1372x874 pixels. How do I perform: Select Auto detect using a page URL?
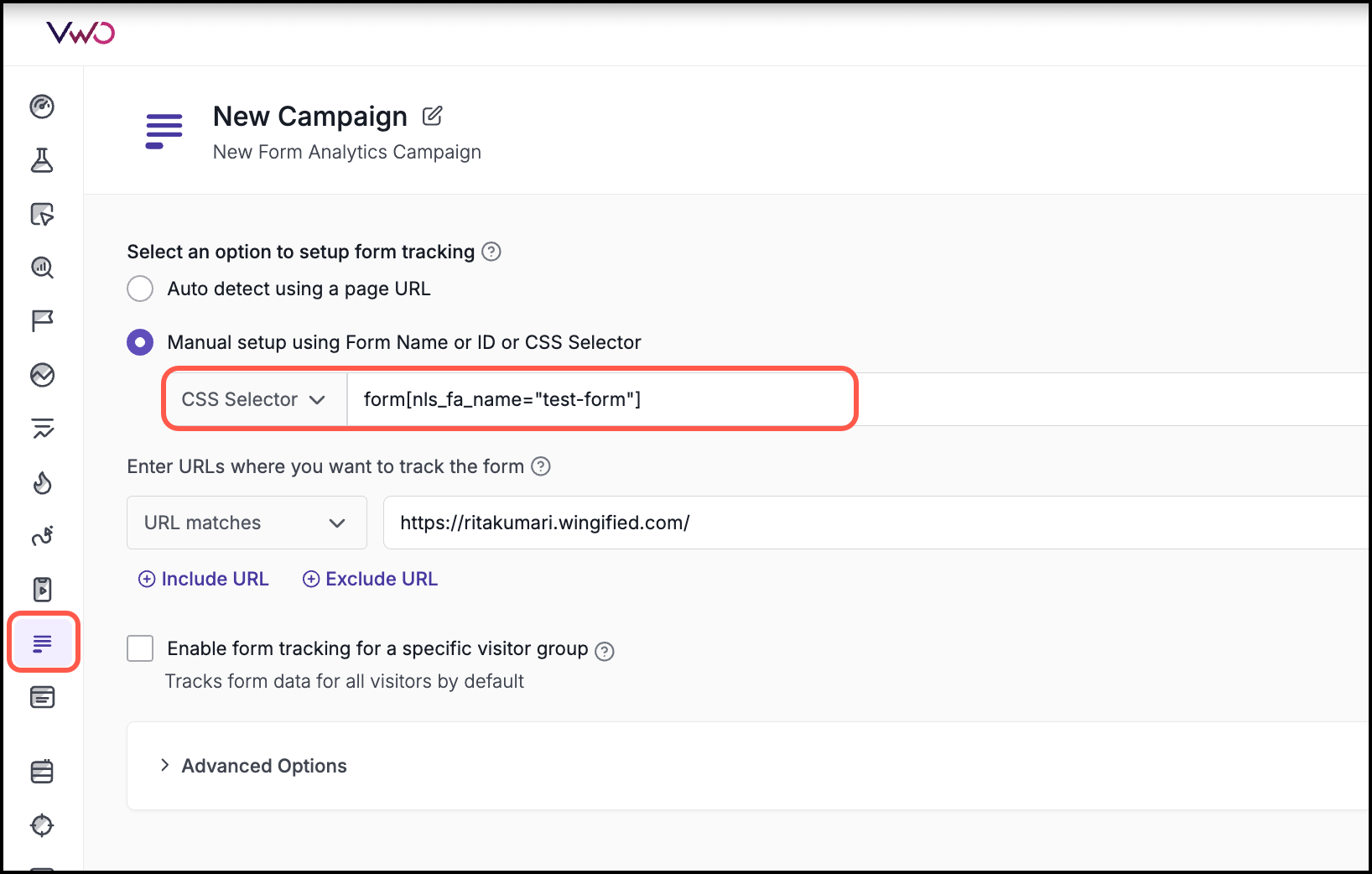[x=140, y=289]
